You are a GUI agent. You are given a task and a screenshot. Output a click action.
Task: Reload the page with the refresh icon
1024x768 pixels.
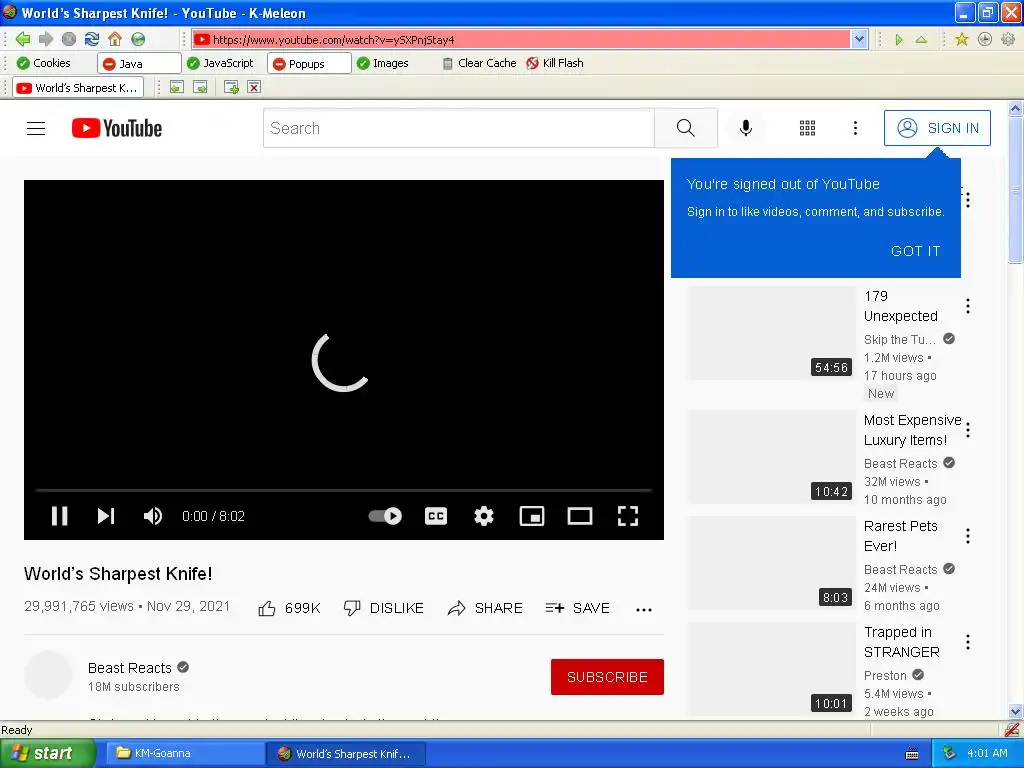click(x=91, y=39)
